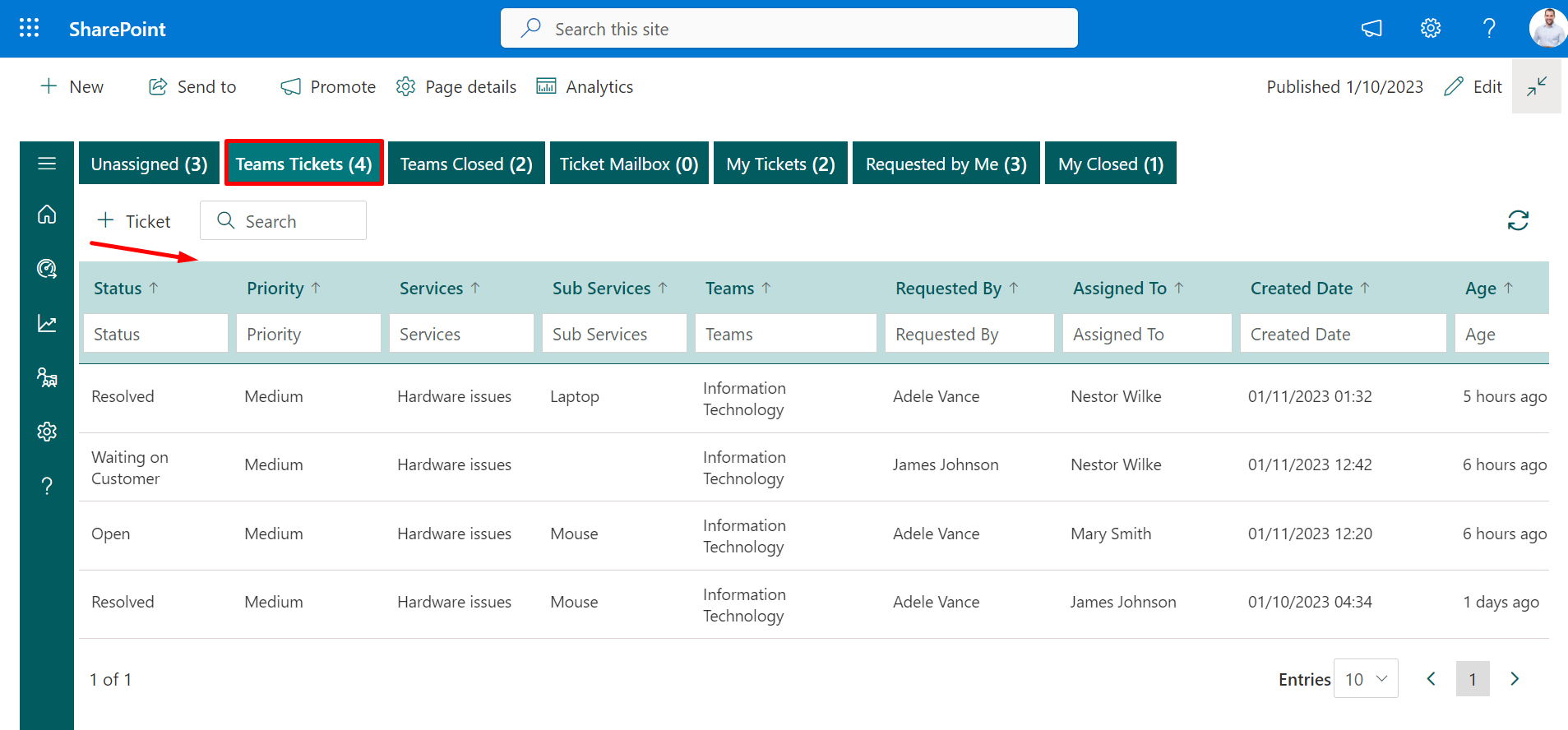The height and width of the screenshot is (730, 1568).
Task: Click the Priority filter input
Action: 308,334
